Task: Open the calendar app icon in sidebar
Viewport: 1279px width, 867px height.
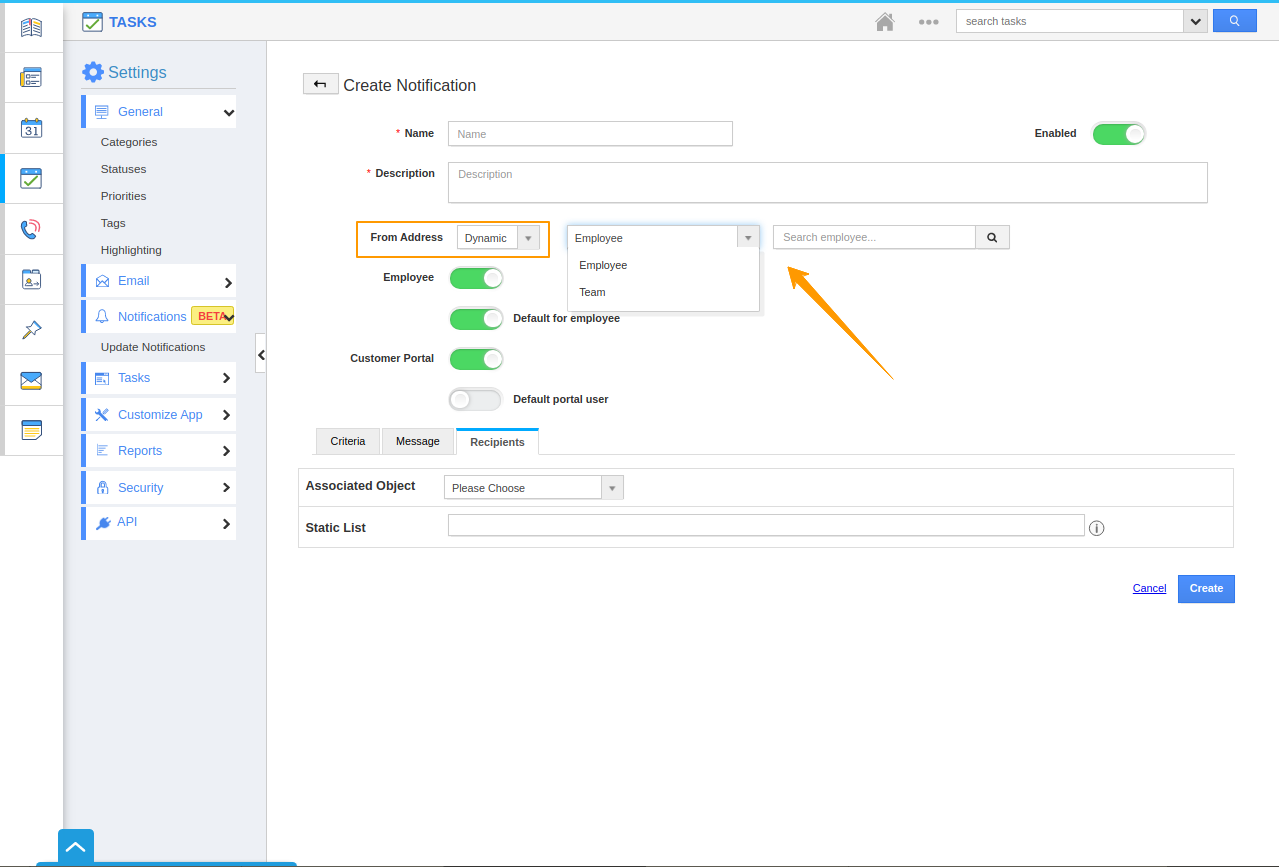Action: 31,128
